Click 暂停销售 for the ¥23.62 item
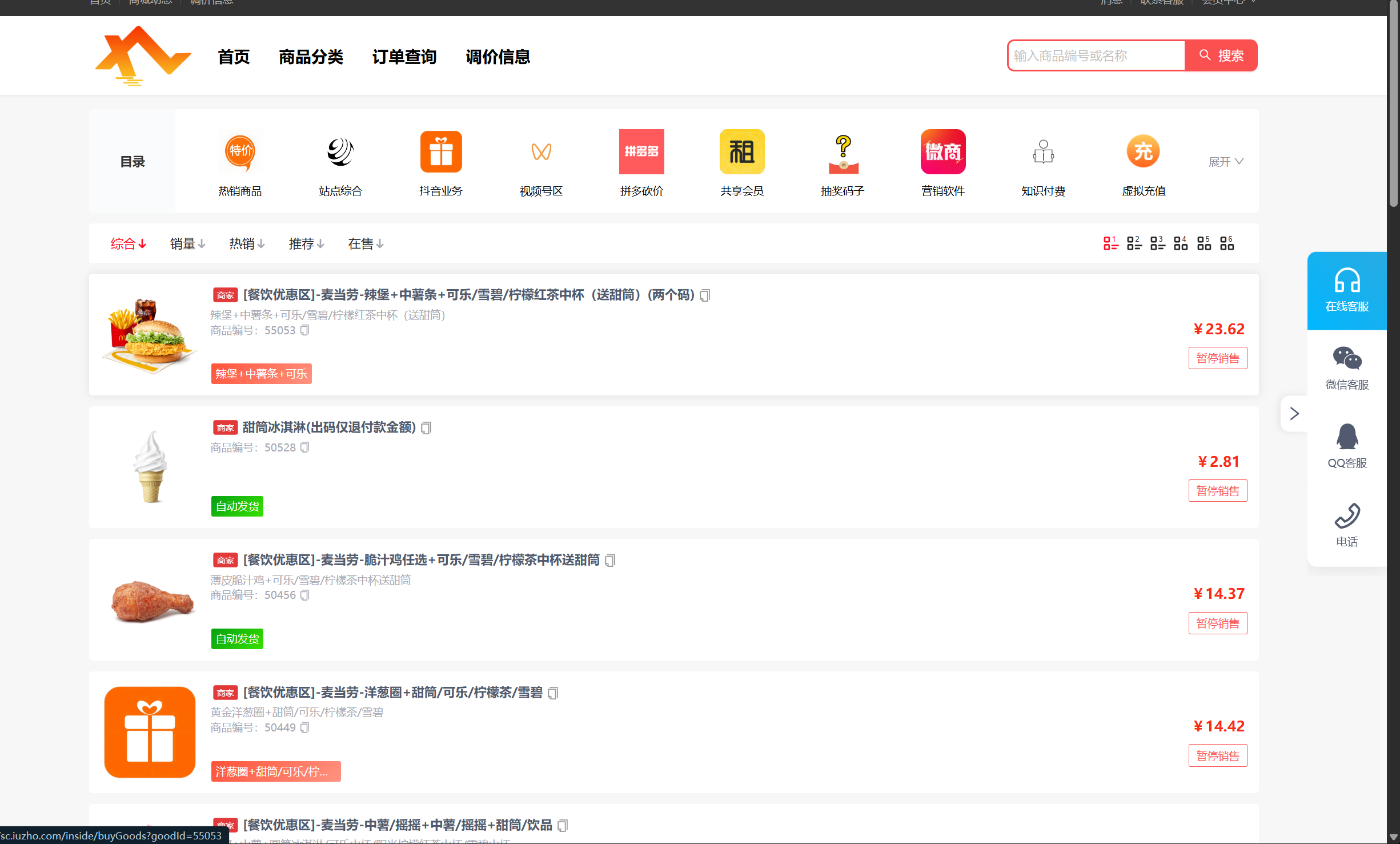This screenshot has height=844, width=1400. [1218, 358]
